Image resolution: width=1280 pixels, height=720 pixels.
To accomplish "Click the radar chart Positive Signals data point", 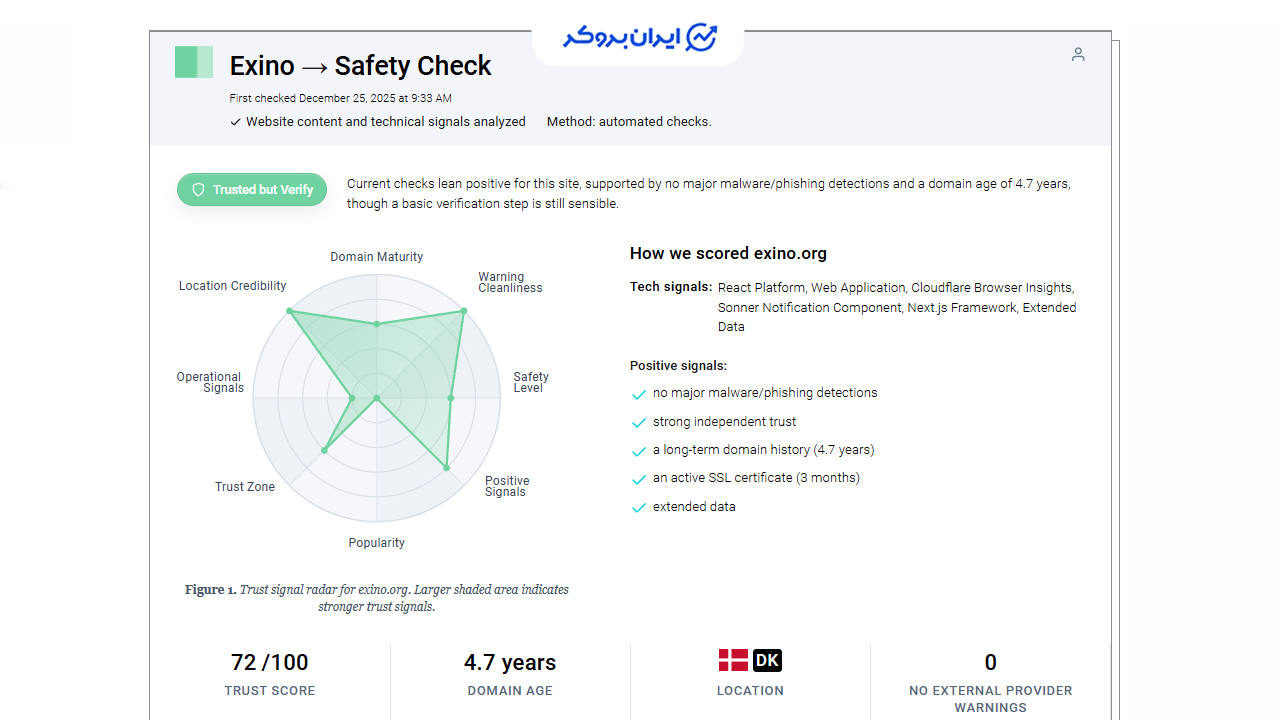I will point(446,467).
